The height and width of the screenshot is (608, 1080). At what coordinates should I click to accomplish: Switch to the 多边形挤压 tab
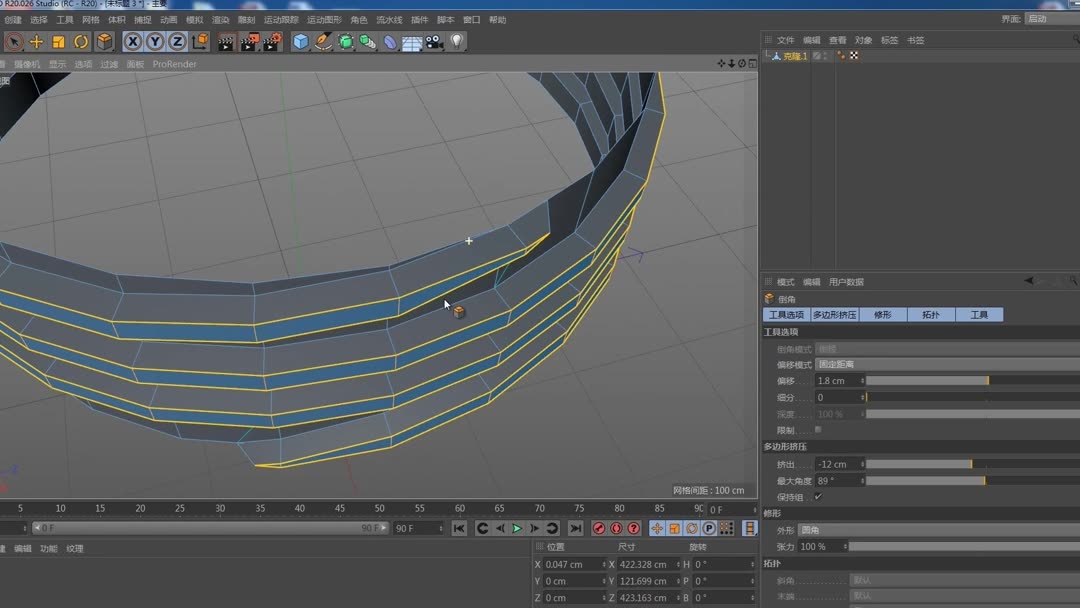[834, 315]
